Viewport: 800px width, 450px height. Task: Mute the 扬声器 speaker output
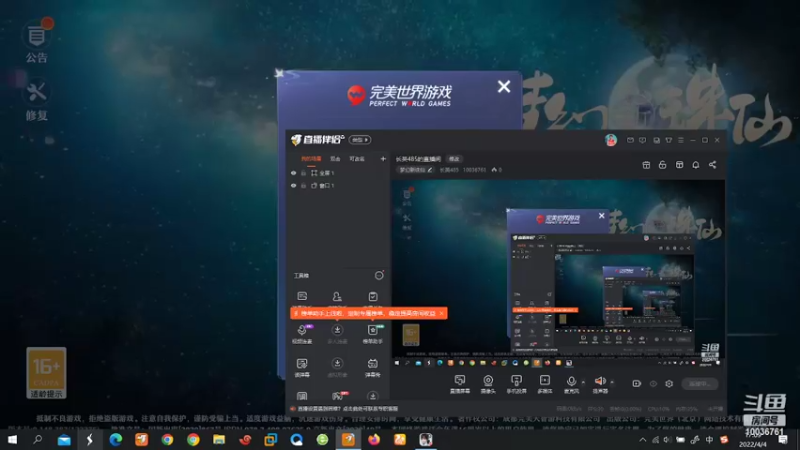600,384
